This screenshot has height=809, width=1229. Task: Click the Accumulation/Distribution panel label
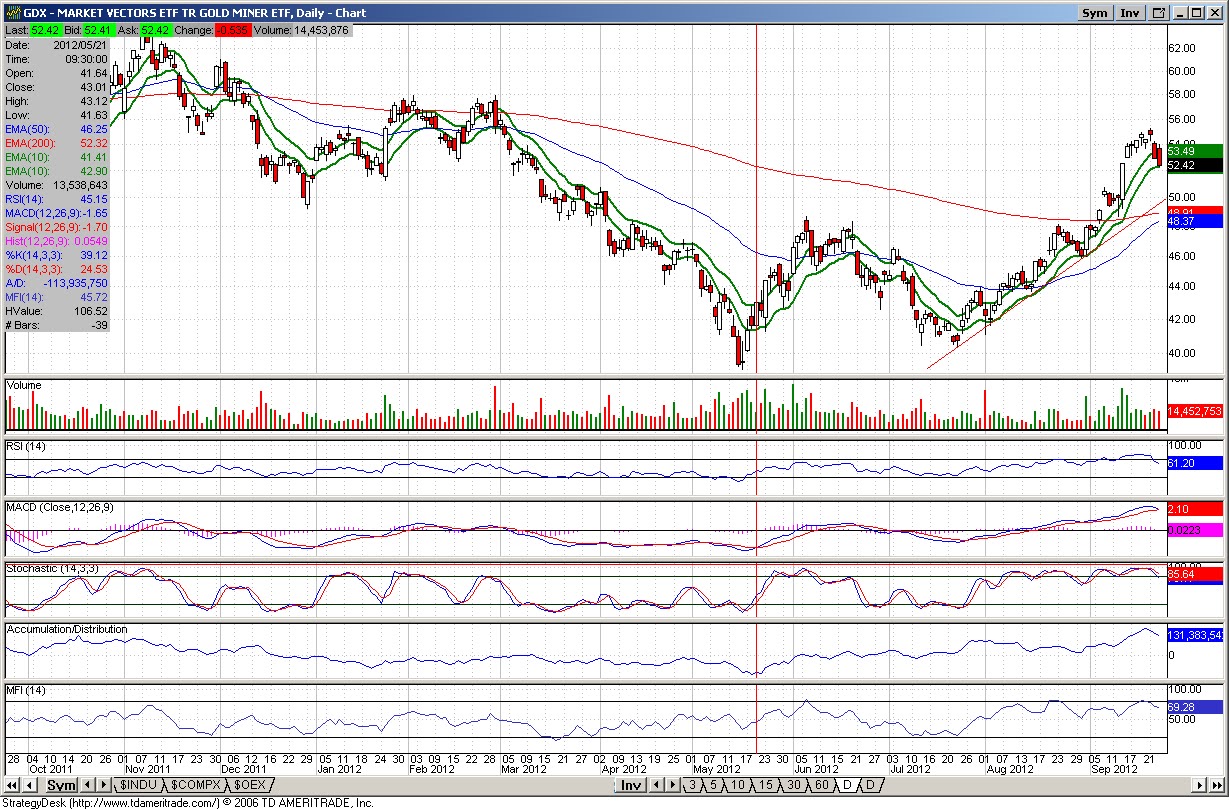[67, 629]
